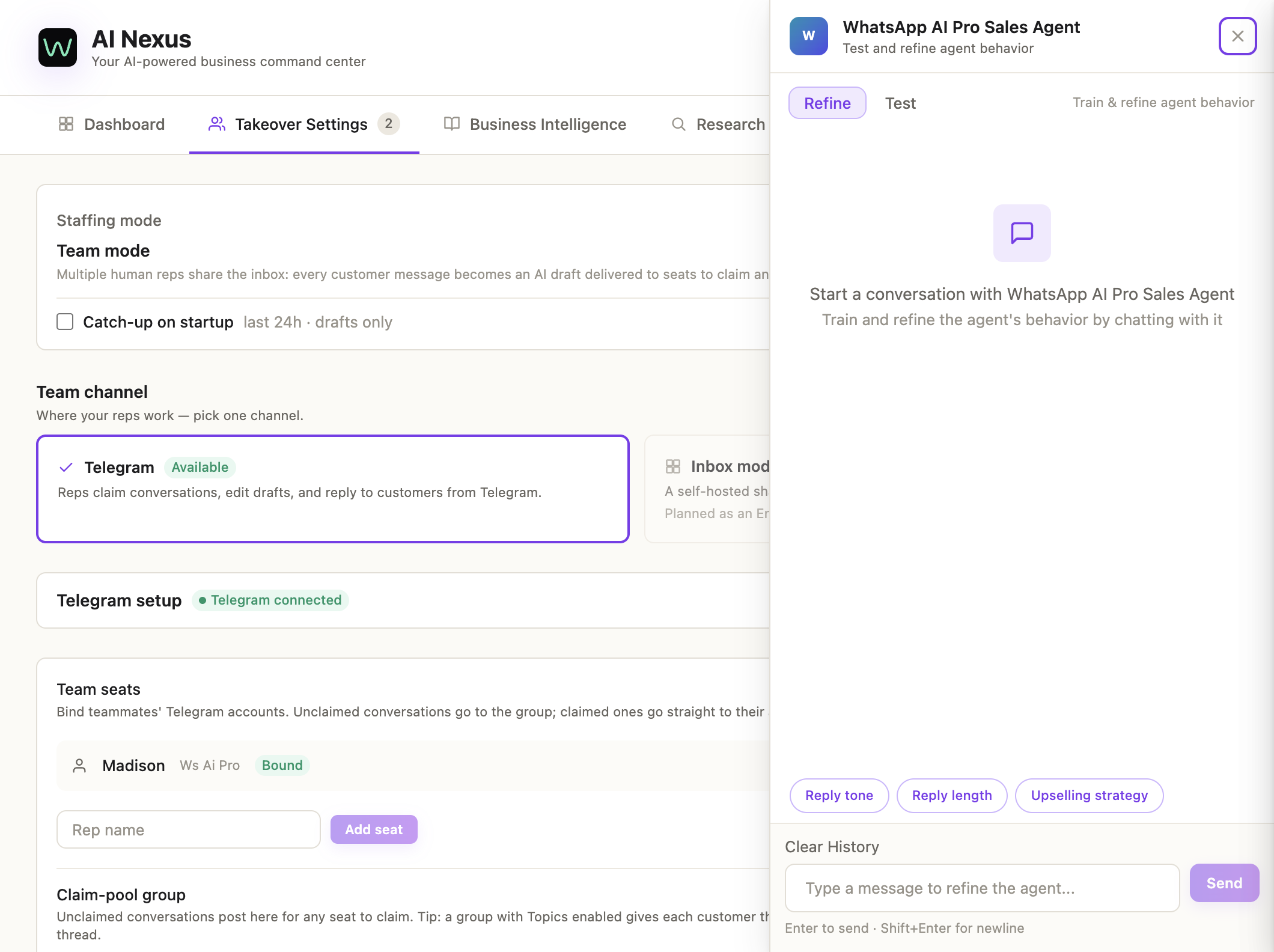Click the 'AI Nexus' title text
The image size is (1274, 952).
(141, 39)
